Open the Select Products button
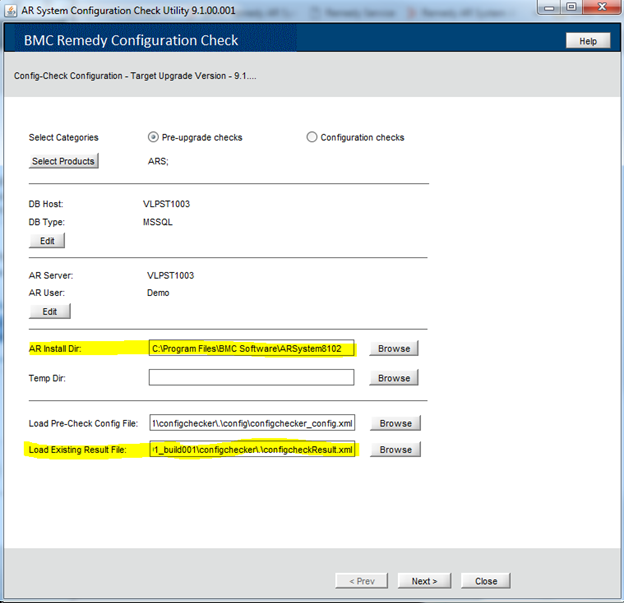This screenshot has height=603, width=626. tap(63, 161)
